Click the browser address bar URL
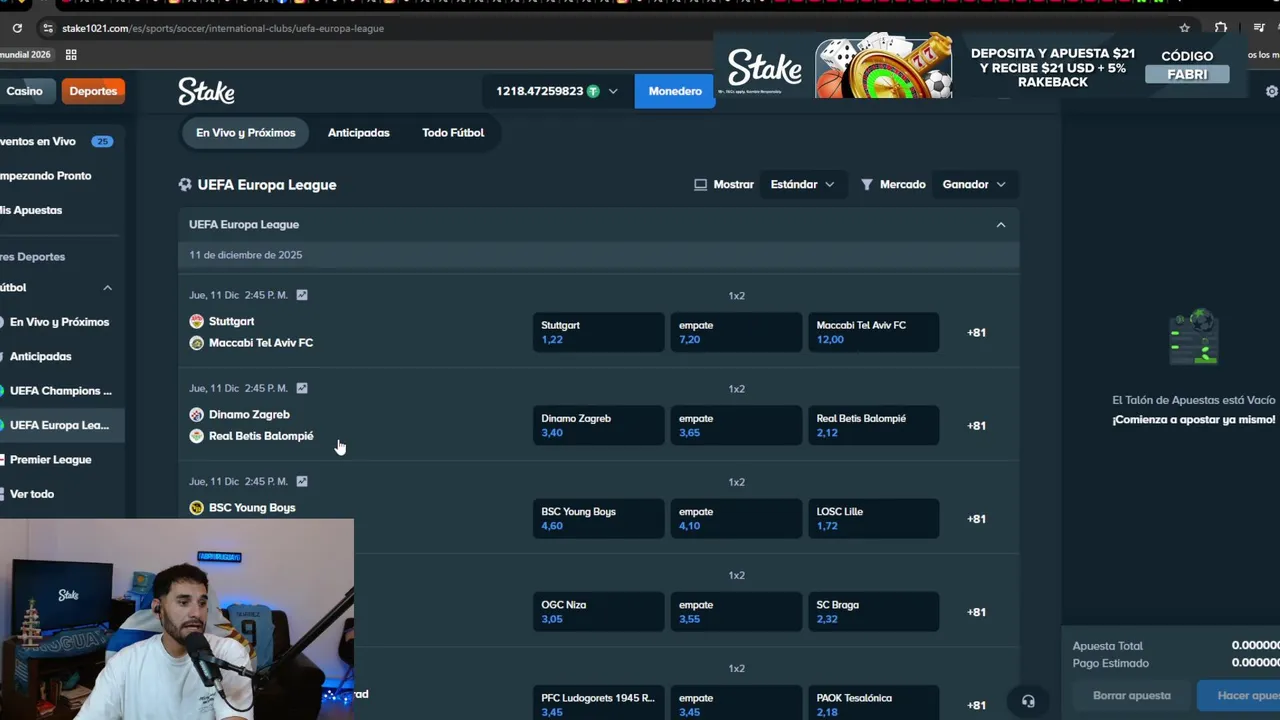 click(x=223, y=28)
